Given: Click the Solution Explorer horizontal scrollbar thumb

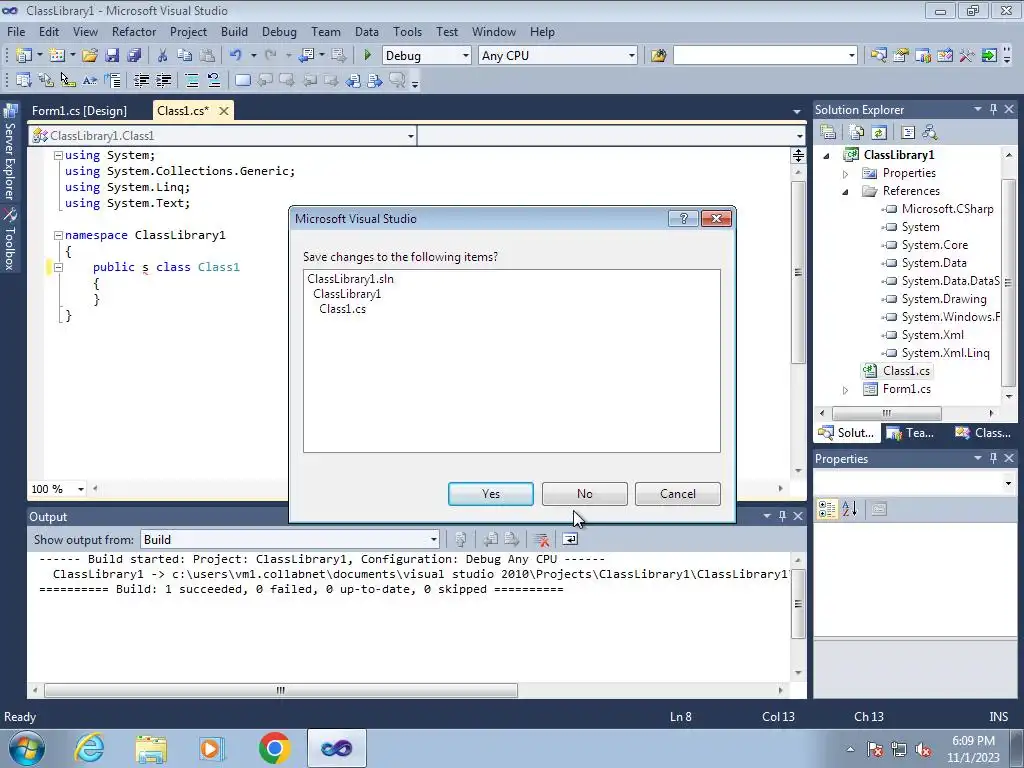Looking at the screenshot, I should pyautogui.click(x=887, y=413).
